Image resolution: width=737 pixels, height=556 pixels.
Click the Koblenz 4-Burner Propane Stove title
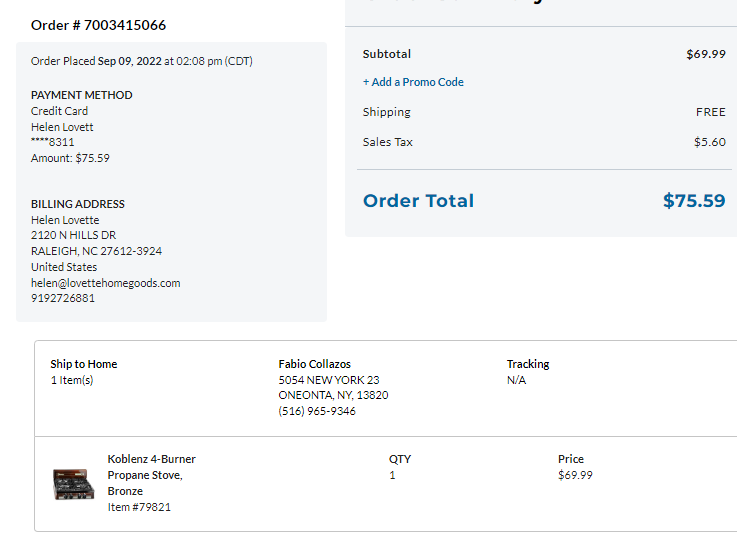[x=151, y=475]
